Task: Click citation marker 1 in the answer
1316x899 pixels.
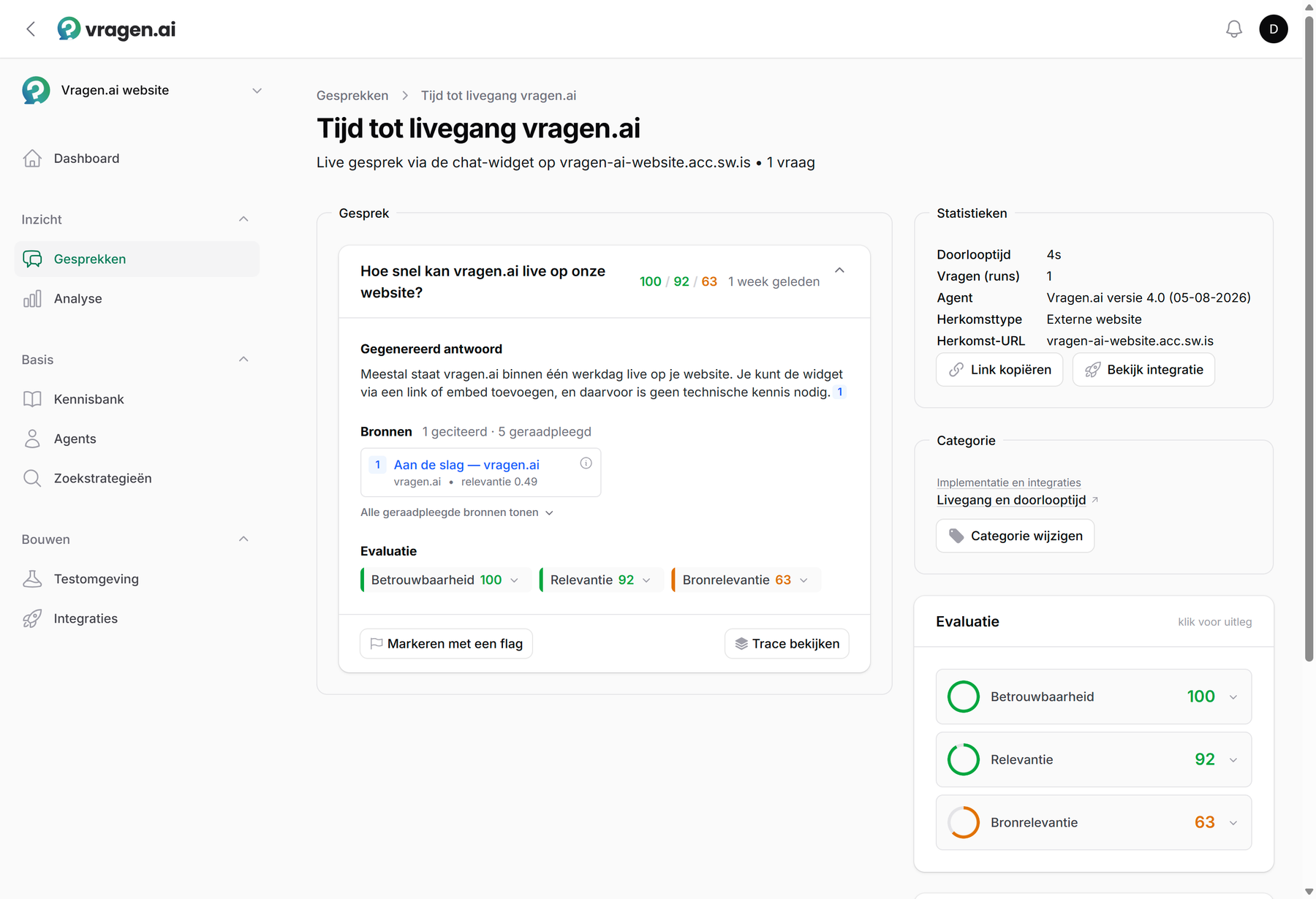Action: tap(840, 392)
